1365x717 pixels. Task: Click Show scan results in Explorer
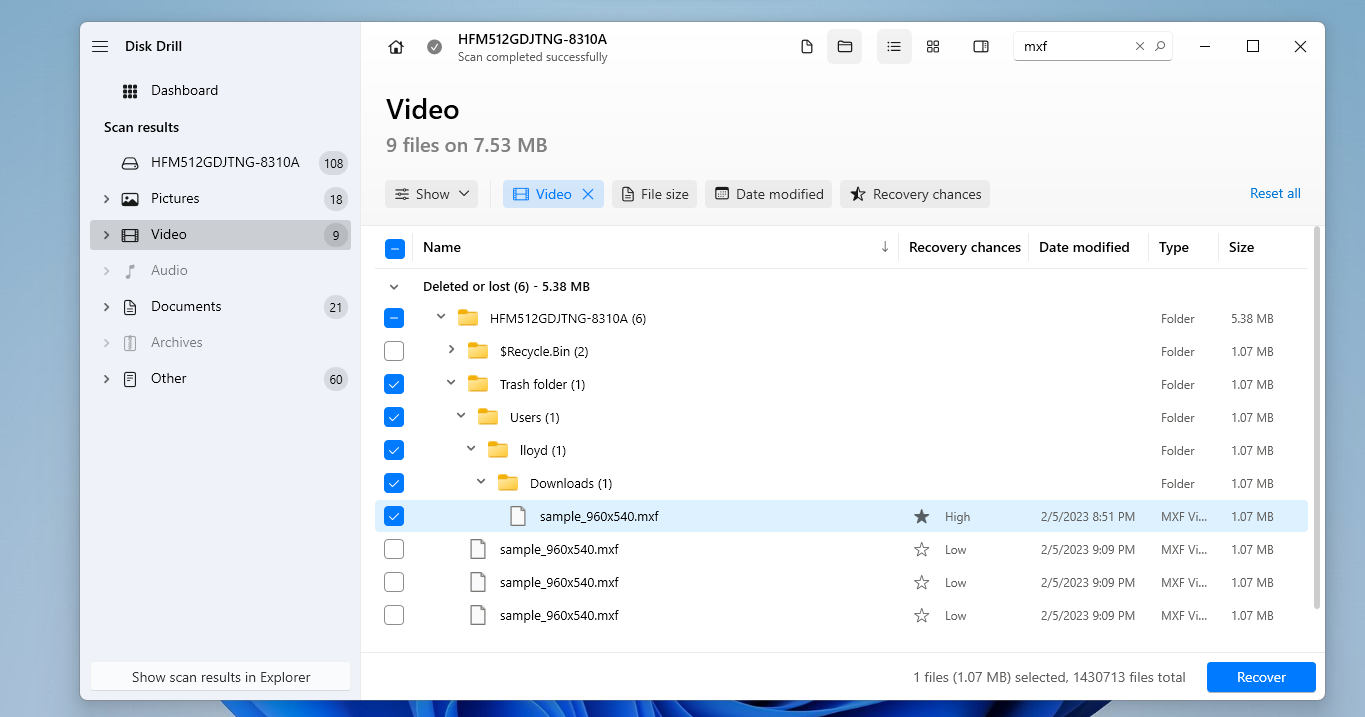(x=221, y=677)
